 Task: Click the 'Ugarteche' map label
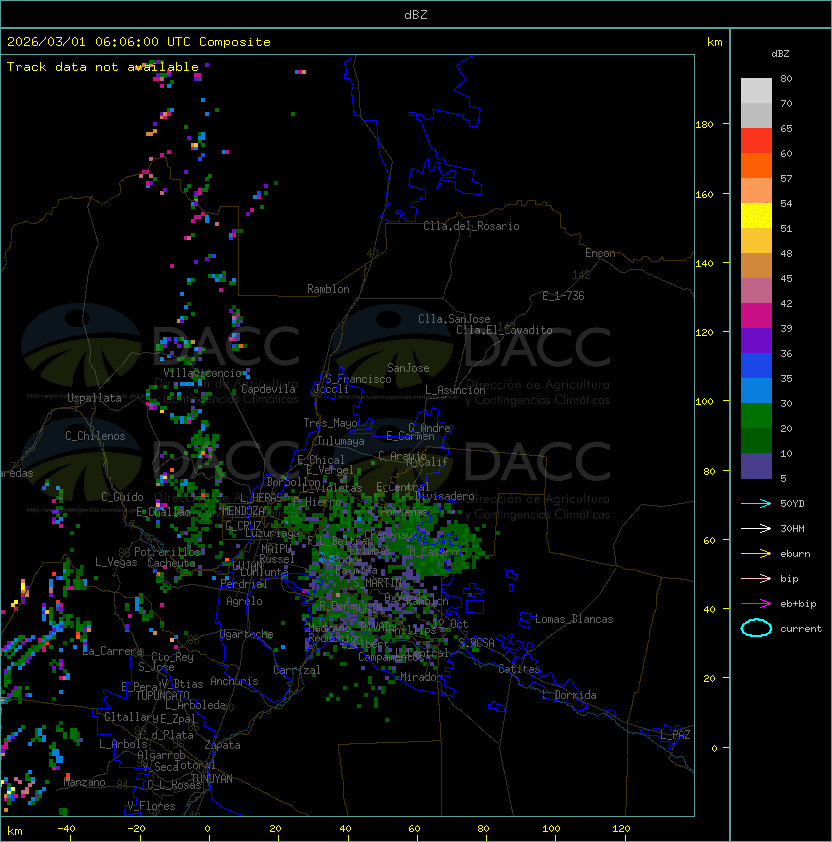pos(247,634)
